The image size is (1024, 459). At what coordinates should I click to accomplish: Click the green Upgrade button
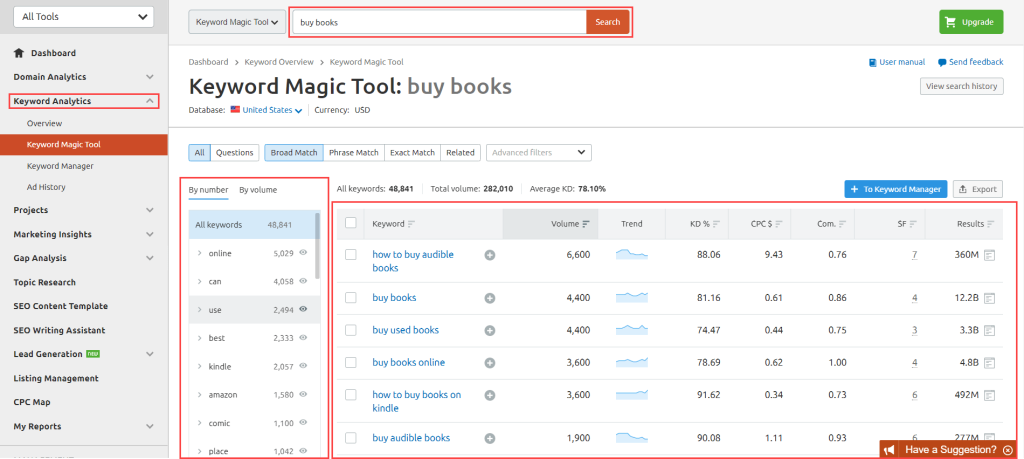(x=971, y=22)
